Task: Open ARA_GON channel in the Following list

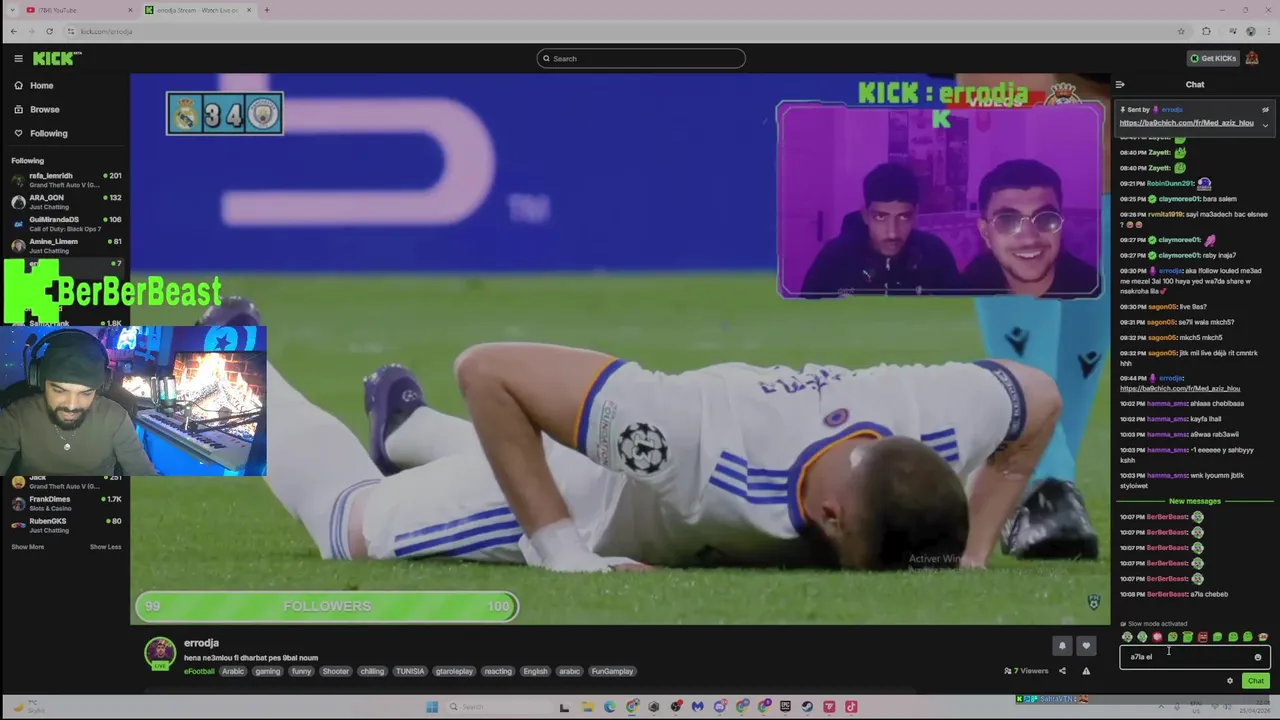Action: (x=66, y=202)
